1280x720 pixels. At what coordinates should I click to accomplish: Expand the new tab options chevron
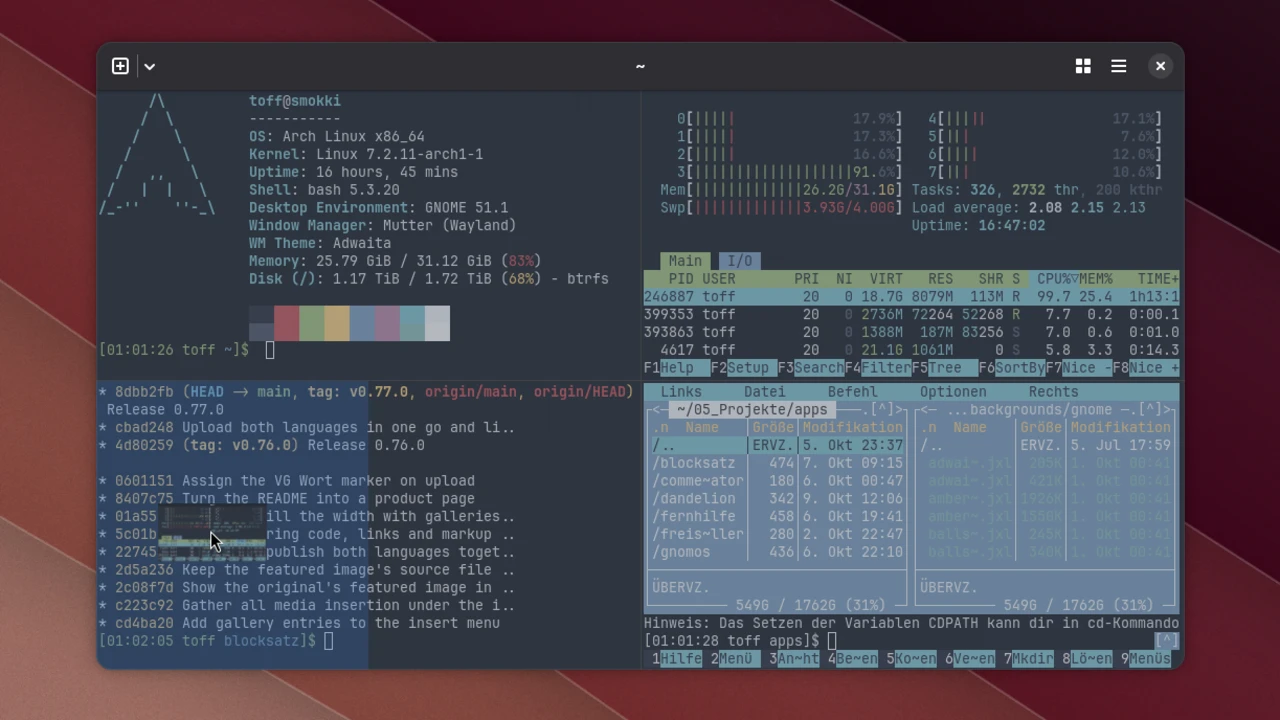tap(149, 66)
